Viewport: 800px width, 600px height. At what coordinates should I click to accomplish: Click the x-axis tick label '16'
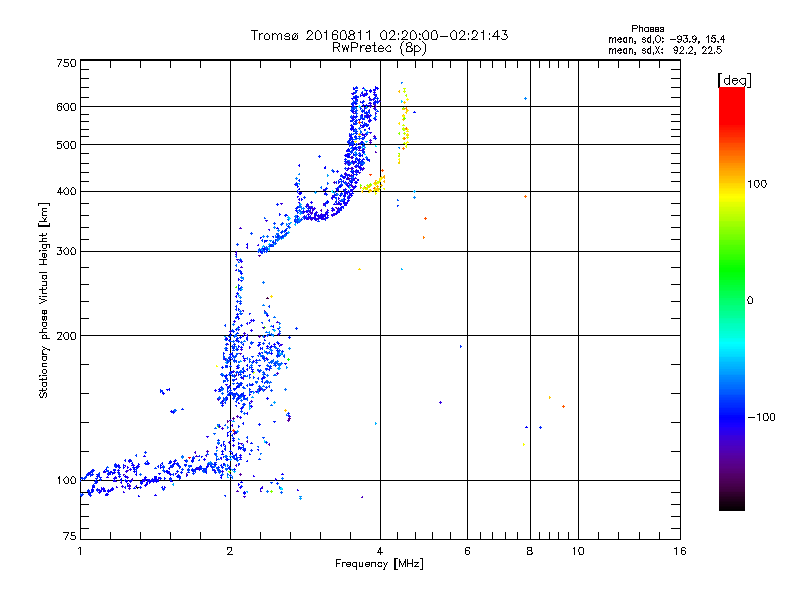(x=680, y=551)
